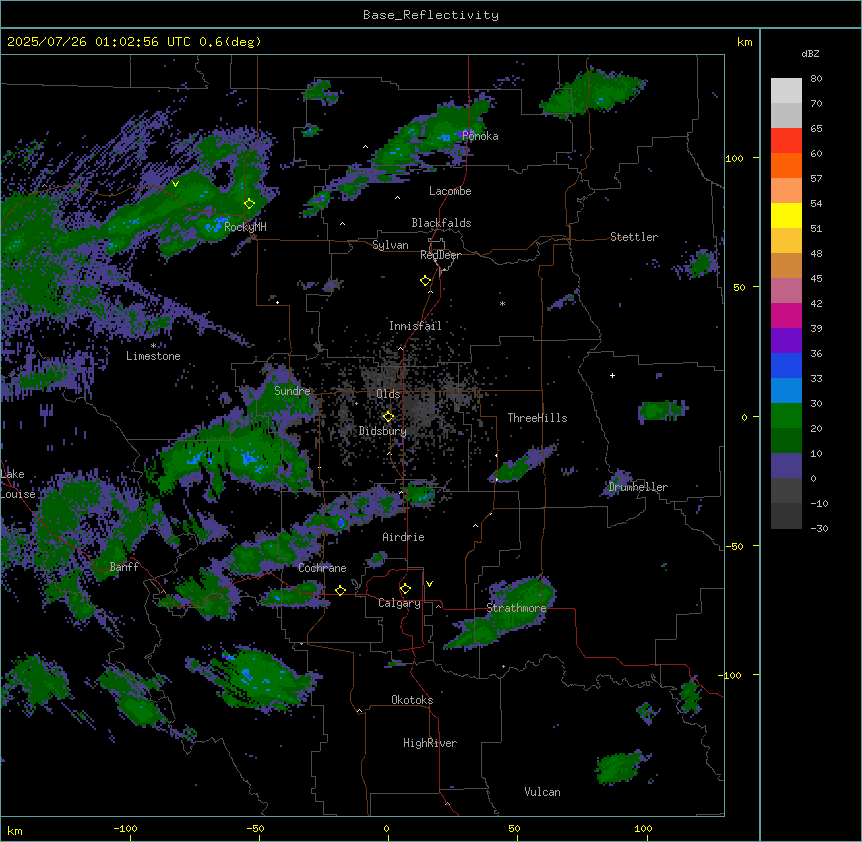Click the Limestone label
The height and width of the screenshot is (842, 862).
[x=153, y=356]
